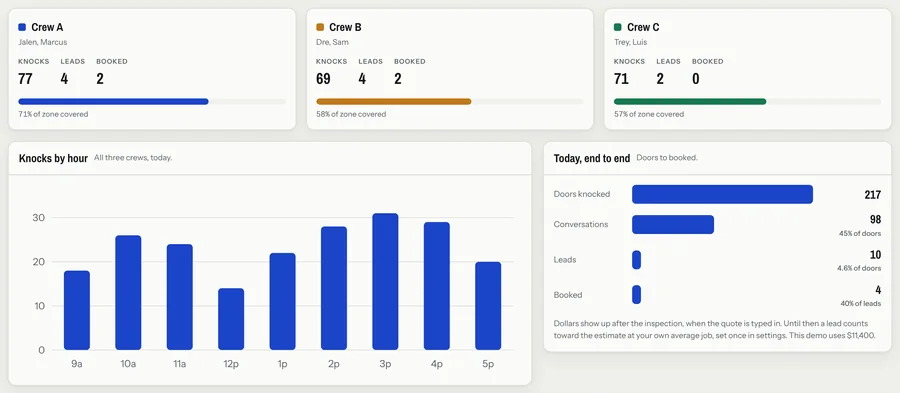Click the blue Crew A color square

(x=22, y=27)
